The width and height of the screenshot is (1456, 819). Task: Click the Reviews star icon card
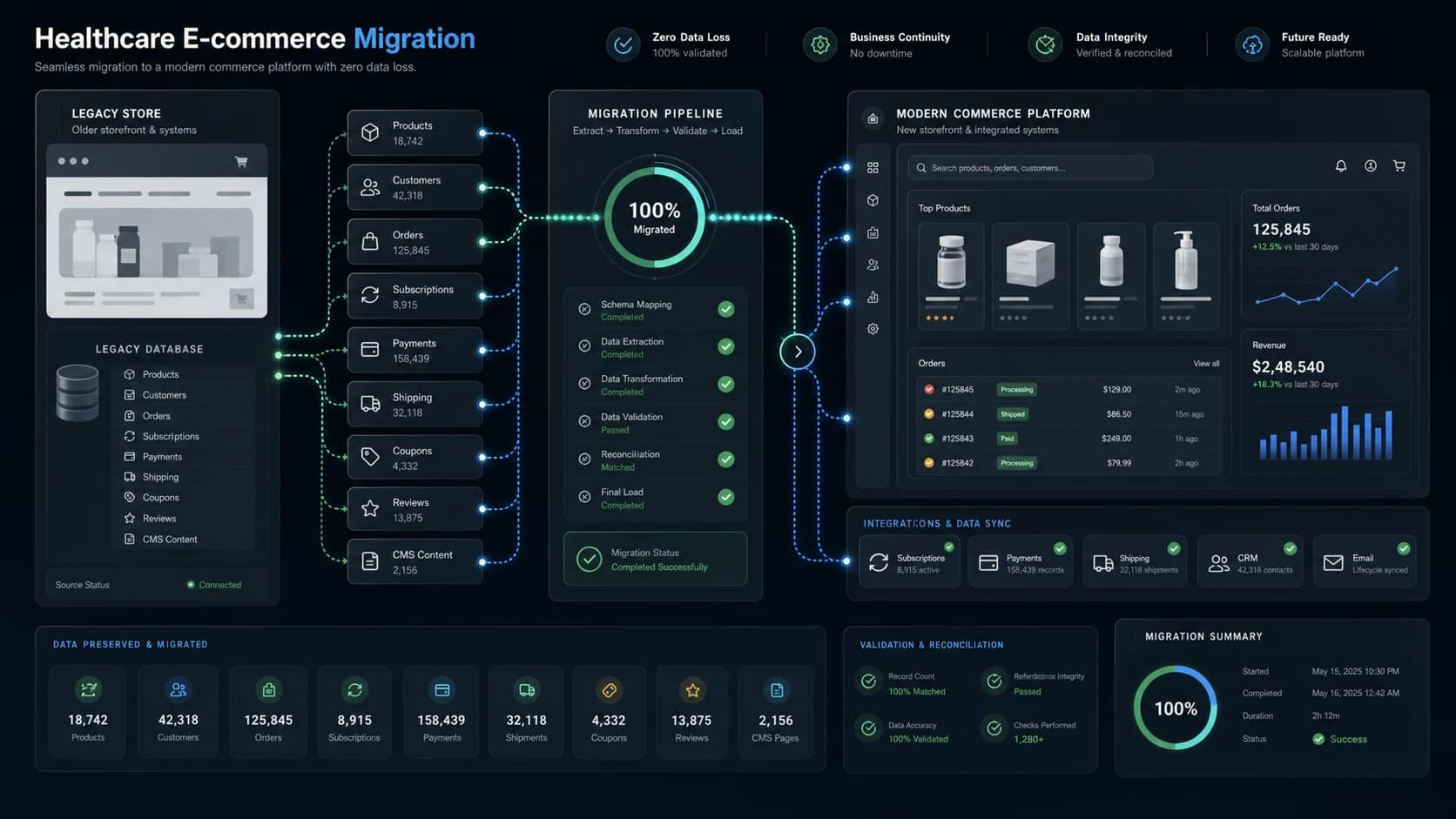coord(415,509)
